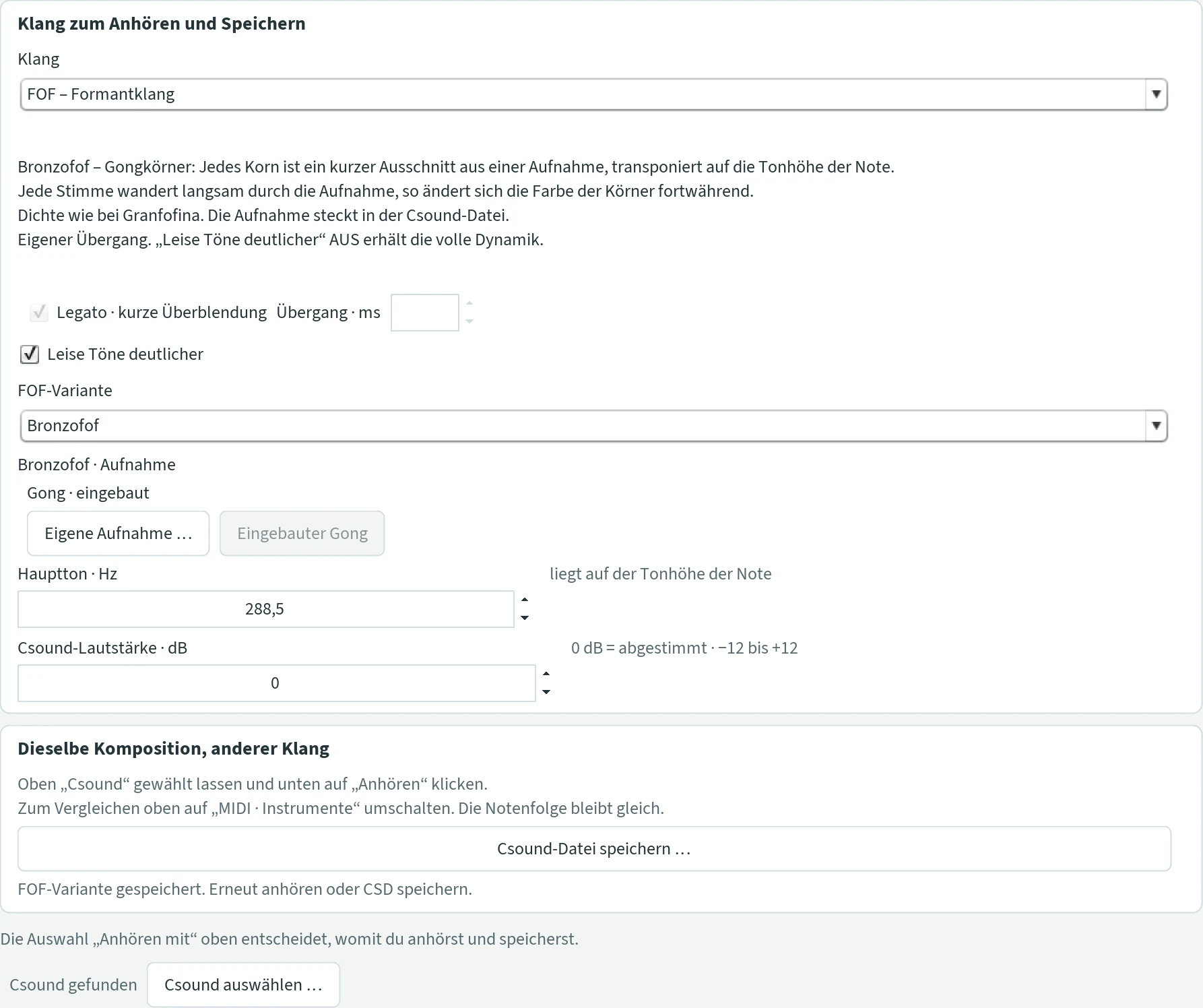Click the 'Gong · eingebaut' label
The image size is (1203, 1008).
[88, 493]
